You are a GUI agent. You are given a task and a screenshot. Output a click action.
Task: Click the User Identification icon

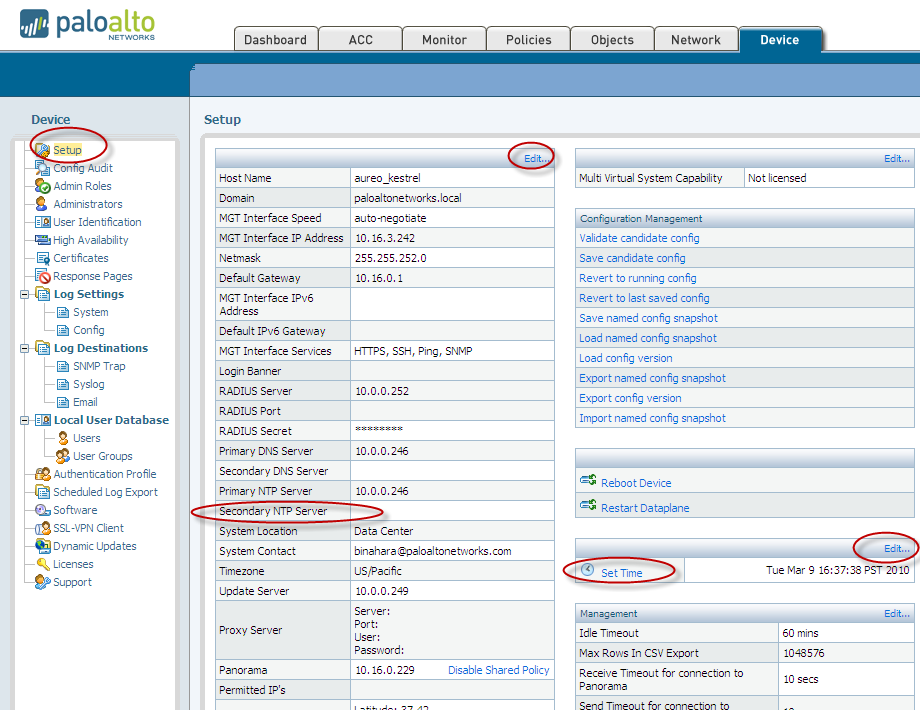43,222
